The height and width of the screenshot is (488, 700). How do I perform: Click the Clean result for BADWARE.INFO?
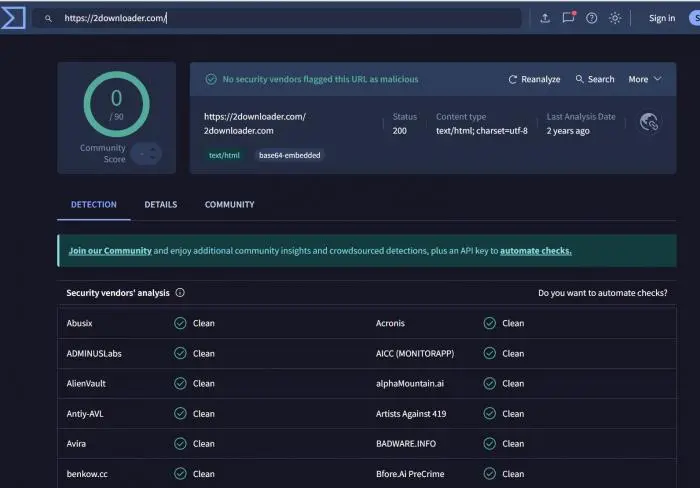coord(513,443)
